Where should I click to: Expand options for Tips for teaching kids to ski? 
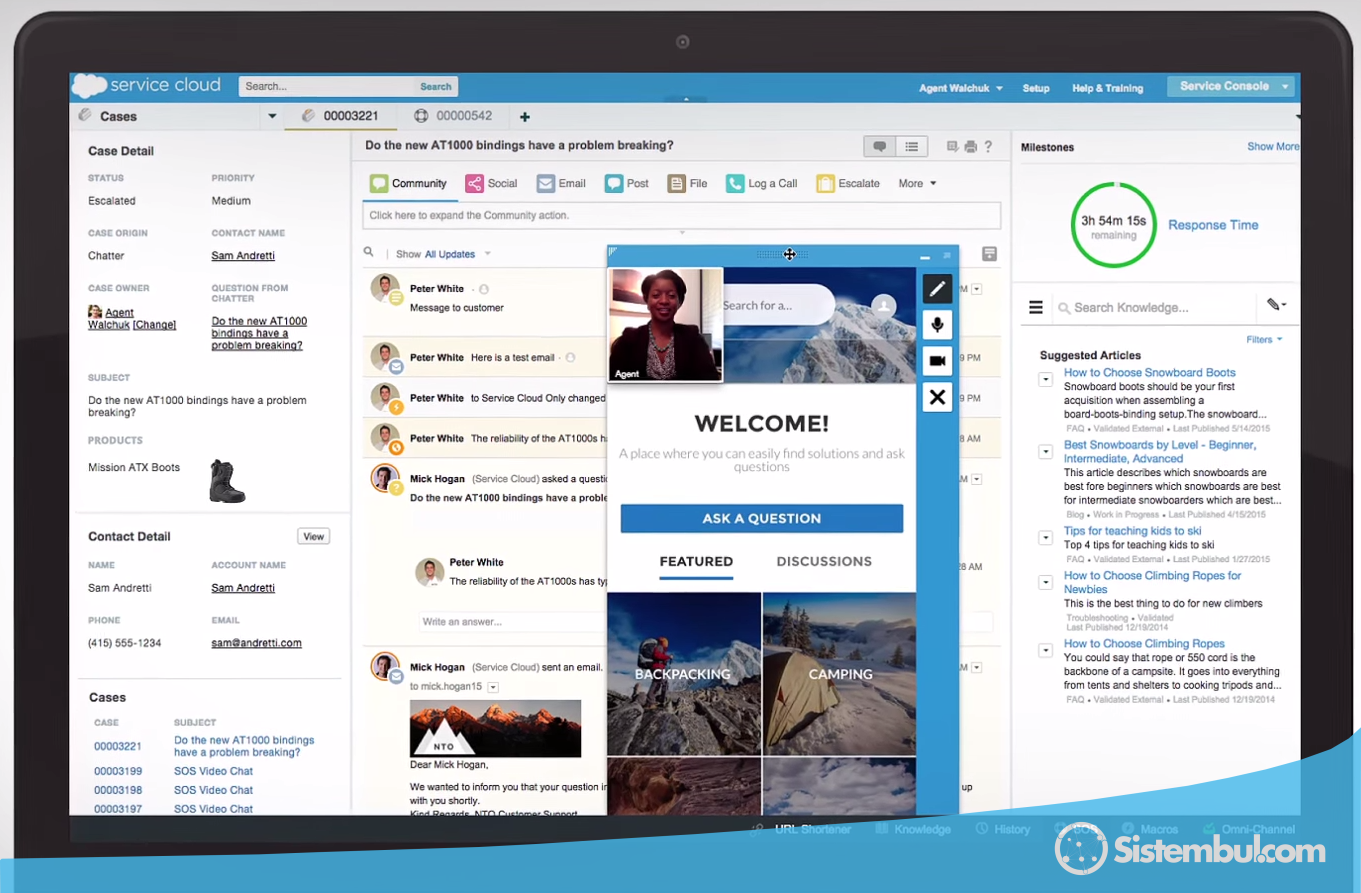1045,538
